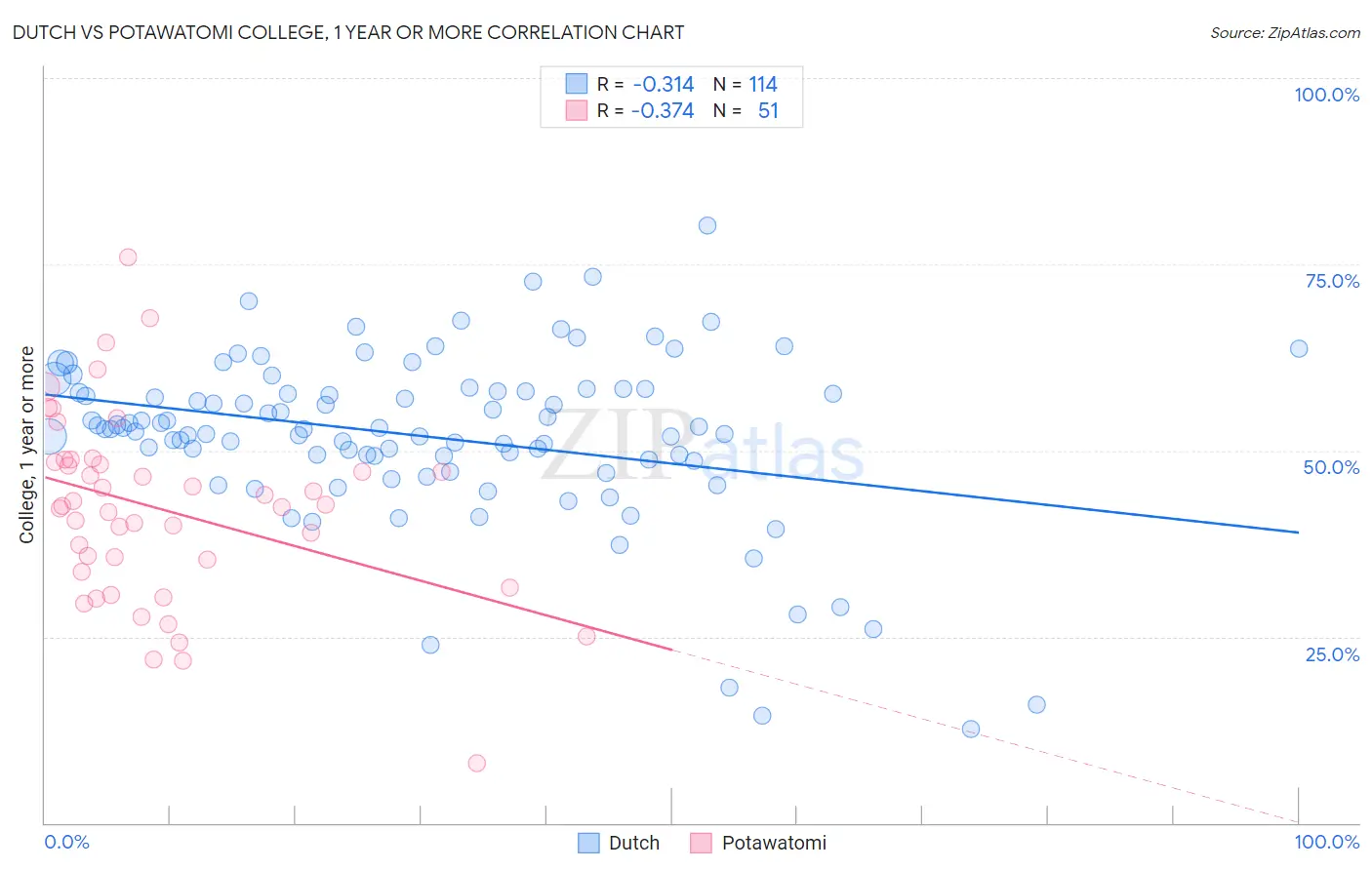1372x870 pixels.
Task: Click the 25.0% y-axis label
Action: 1332,654
